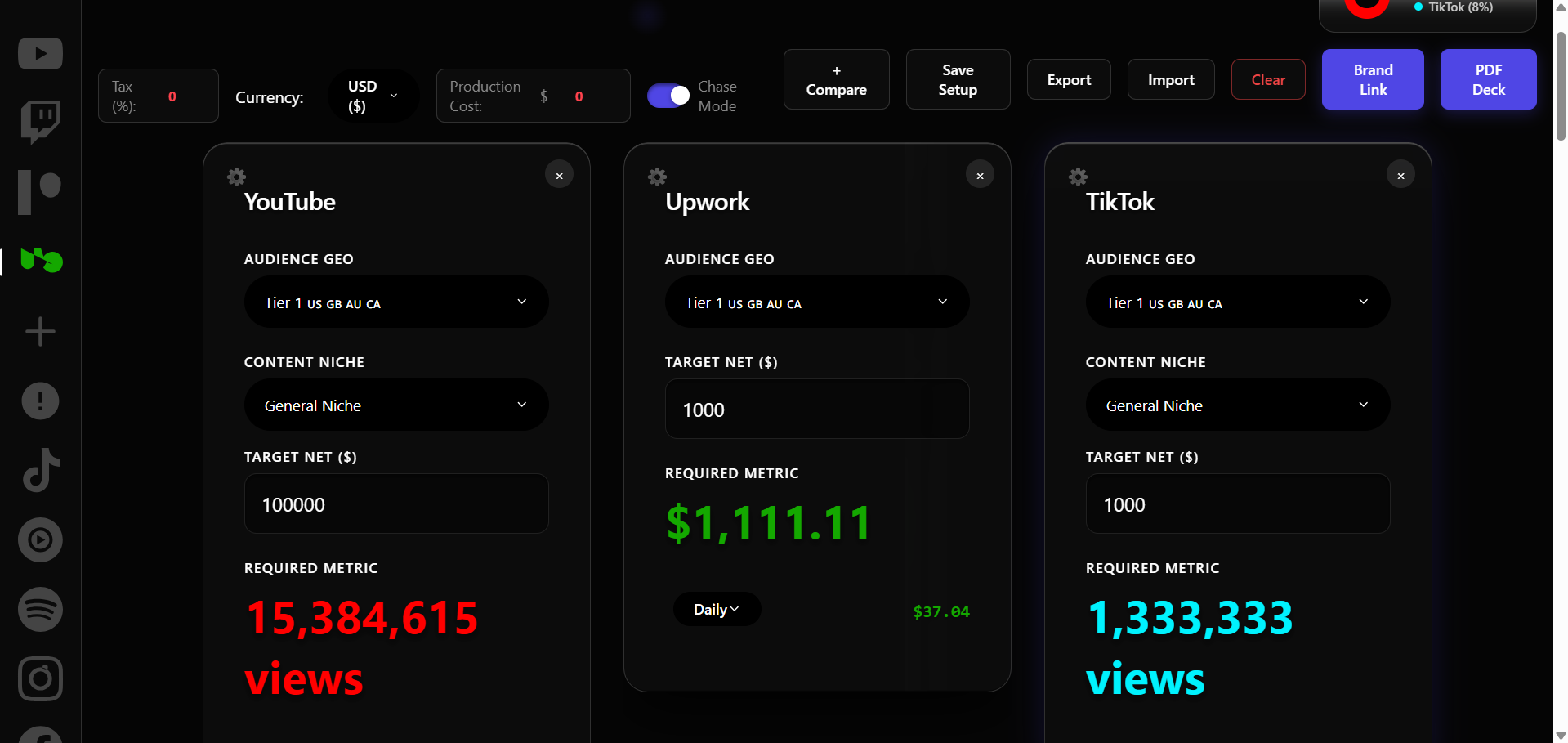The width and height of the screenshot is (1568, 743).
Task: Select the Patreon sidebar icon
Action: click(40, 192)
